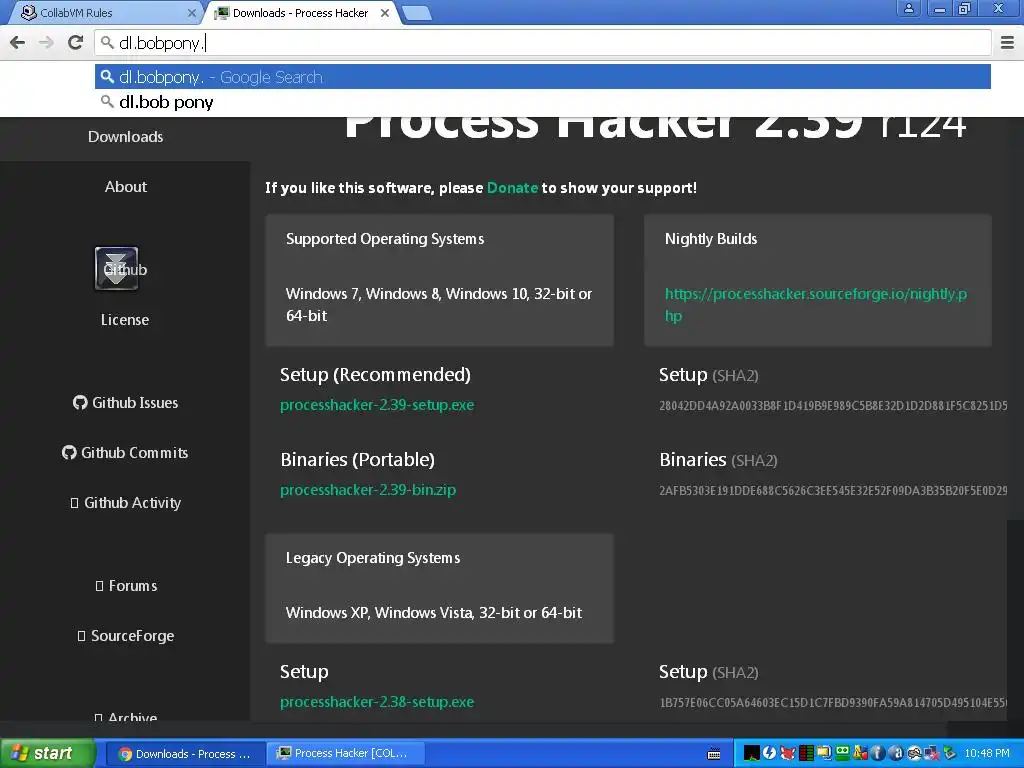This screenshot has height=768, width=1024.
Task: Click the magnifier icon in address bar
Action: pos(107,42)
